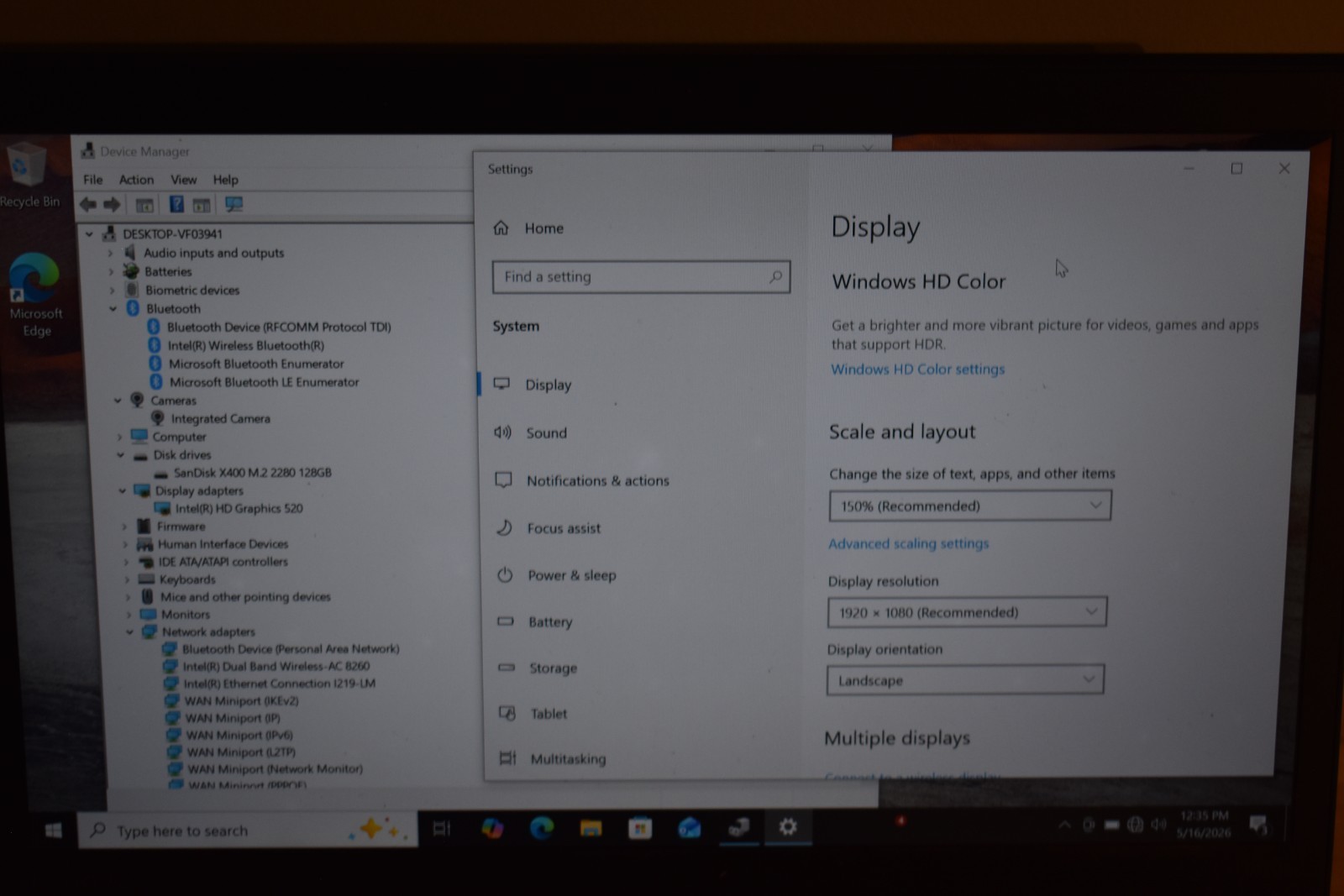Click the Settings gear taskbar icon
The image size is (1344, 896).
pyautogui.click(x=788, y=827)
